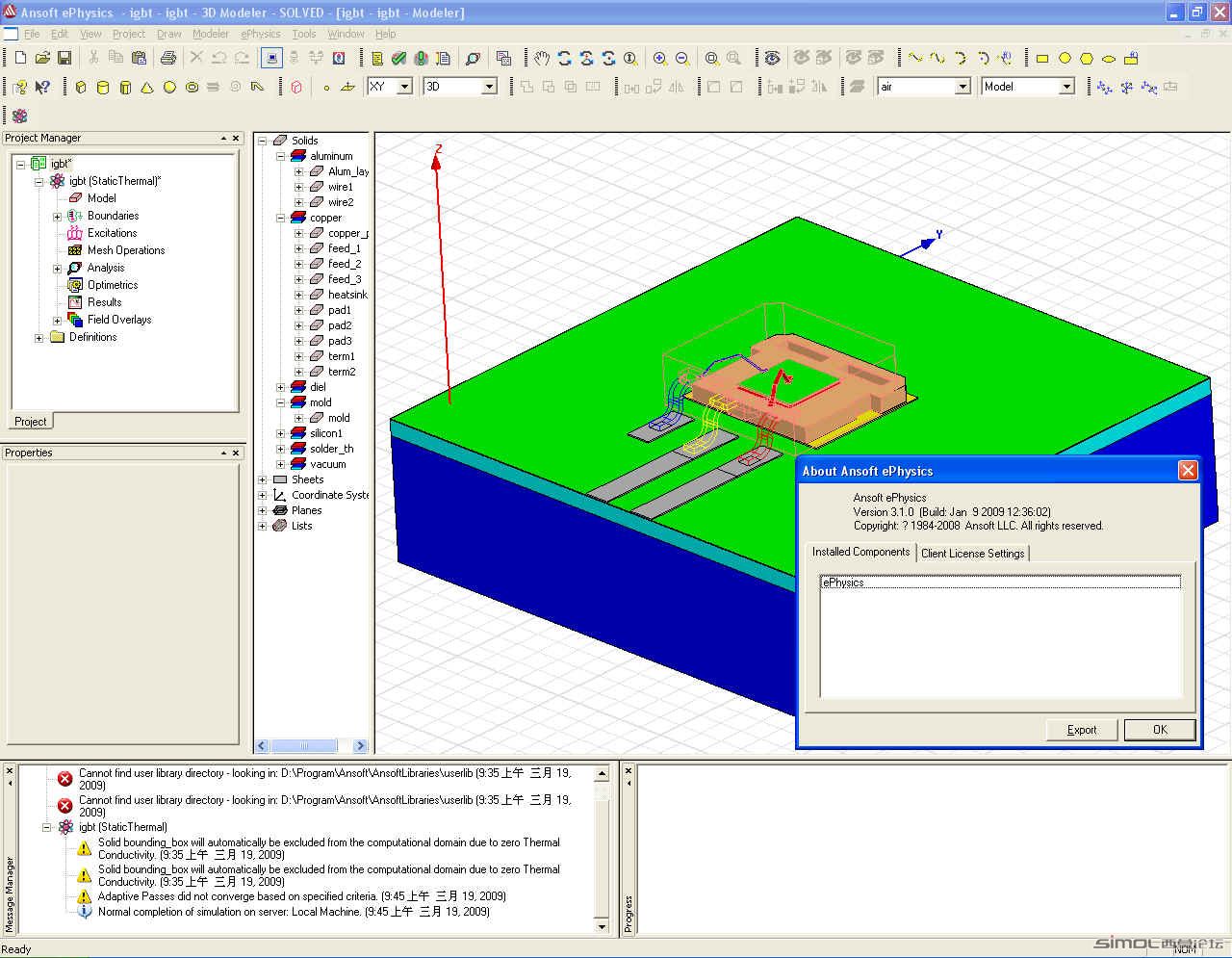
Task: Collapse the aluminum material group
Action: point(280,156)
